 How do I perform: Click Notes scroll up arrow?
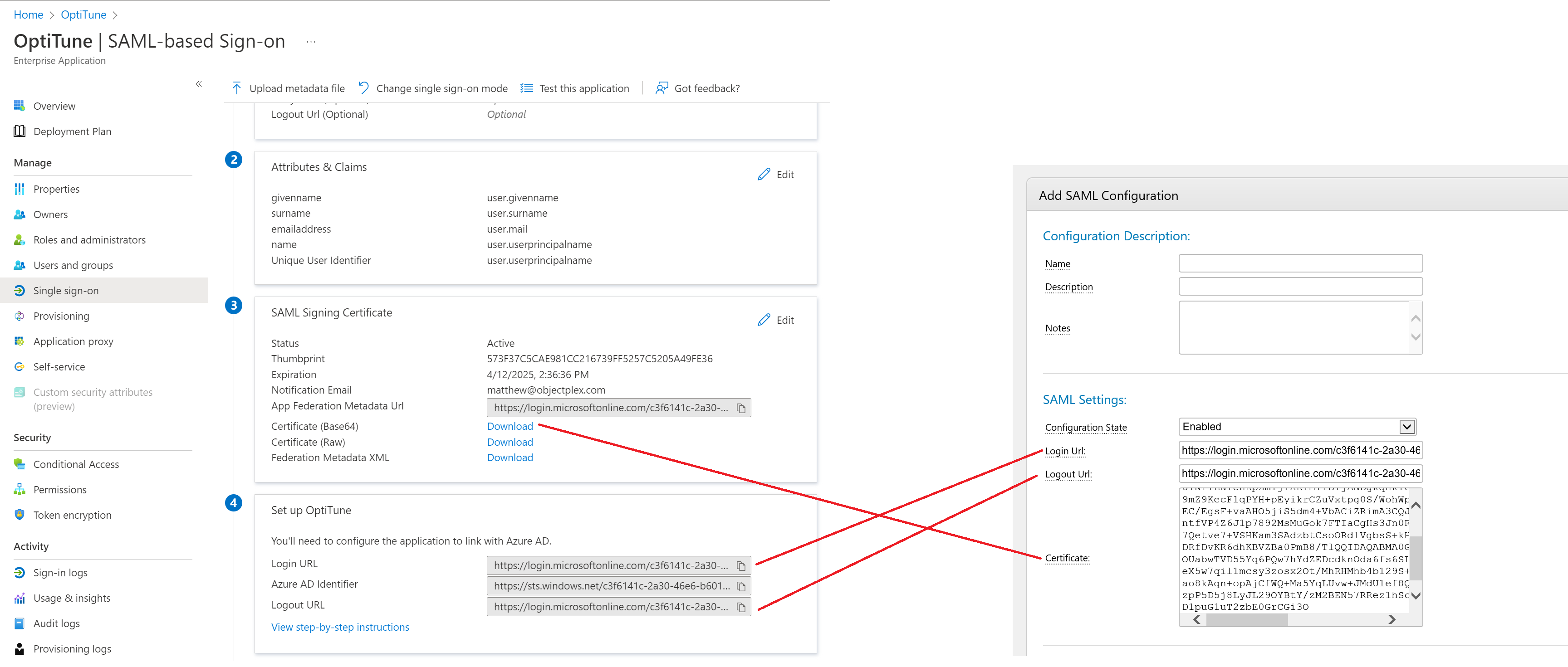tap(1416, 319)
